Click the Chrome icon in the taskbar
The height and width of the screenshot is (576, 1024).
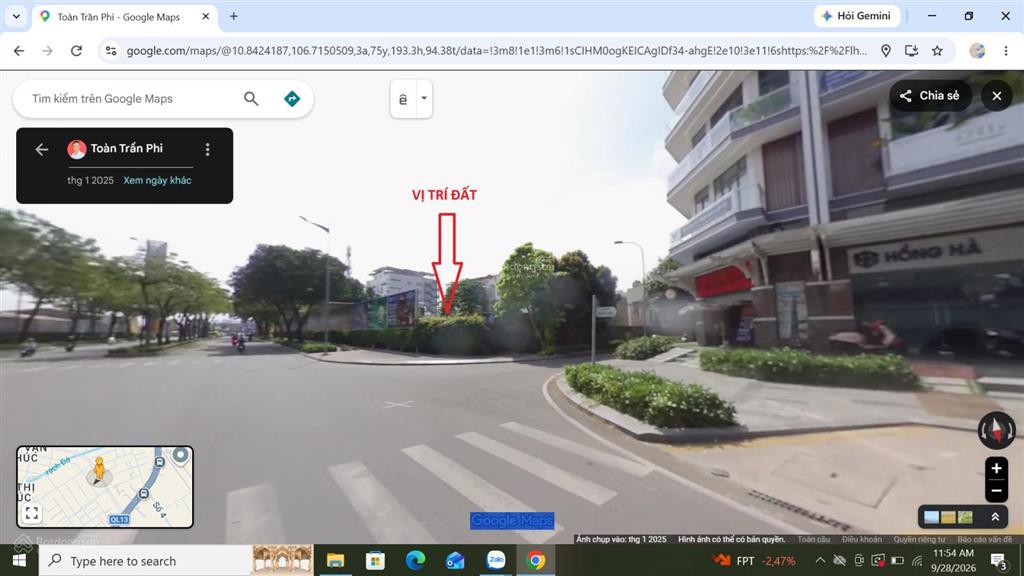(536, 560)
